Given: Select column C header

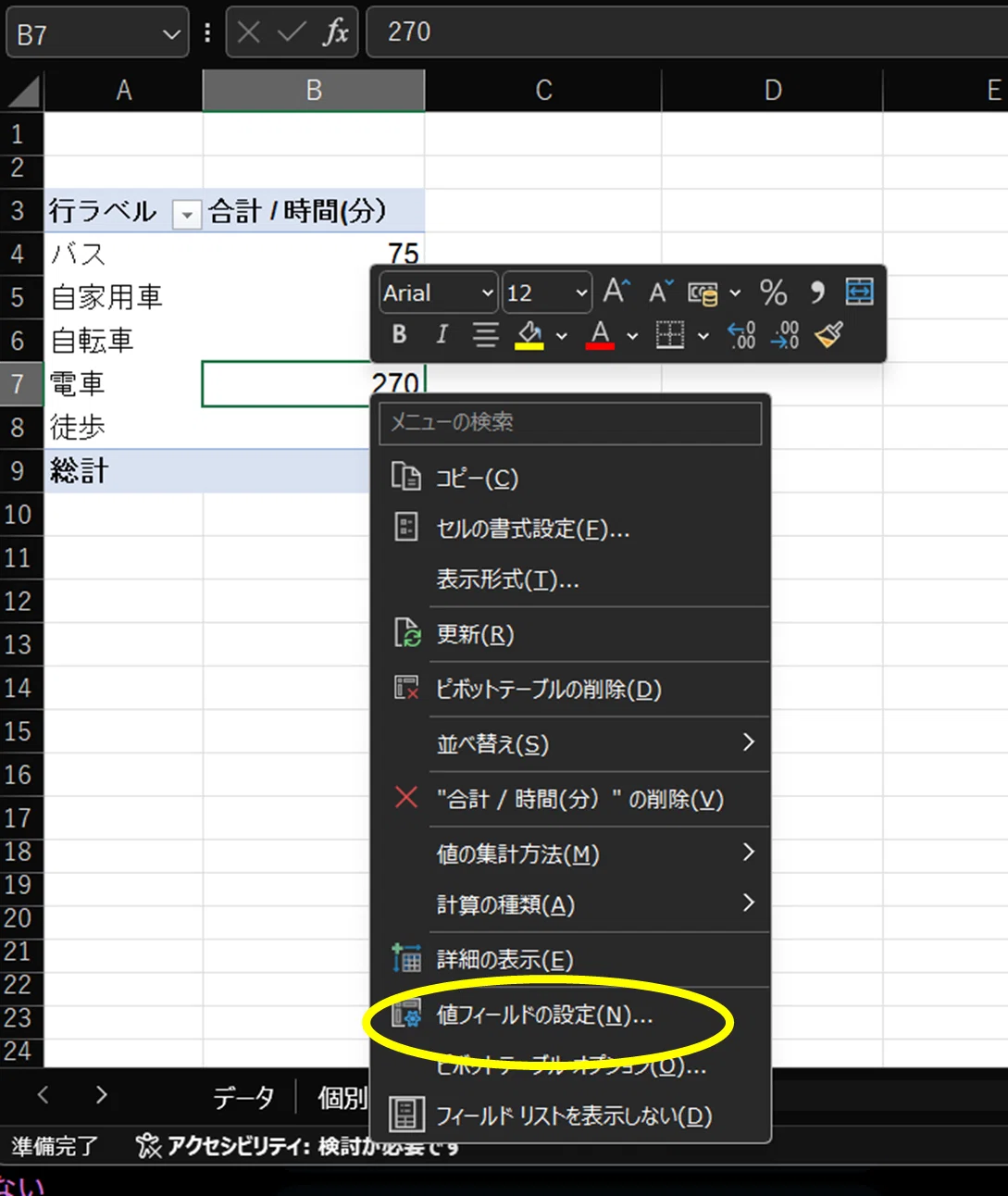Looking at the screenshot, I should (543, 91).
